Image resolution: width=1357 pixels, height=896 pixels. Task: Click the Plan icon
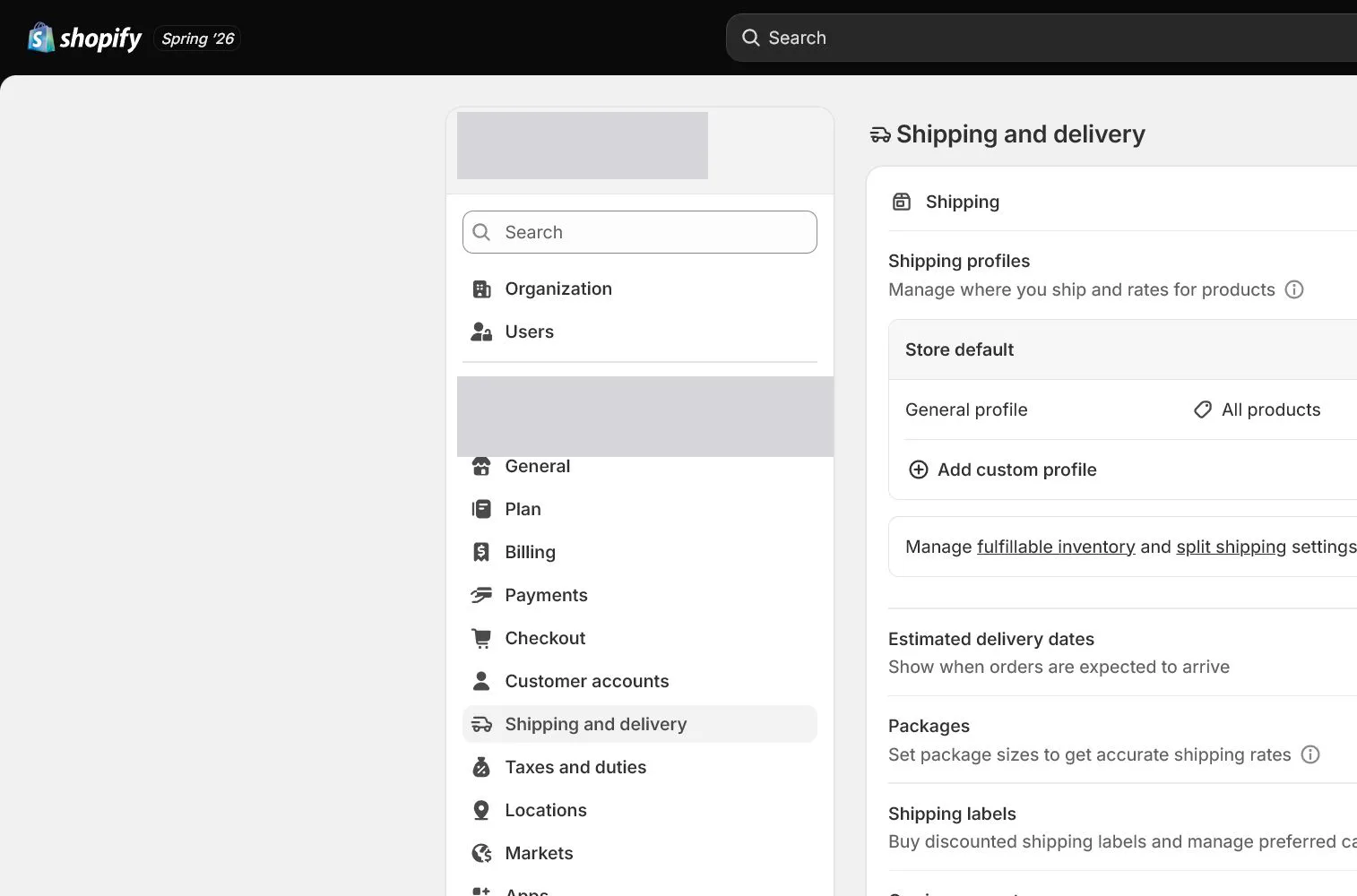pos(481,509)
